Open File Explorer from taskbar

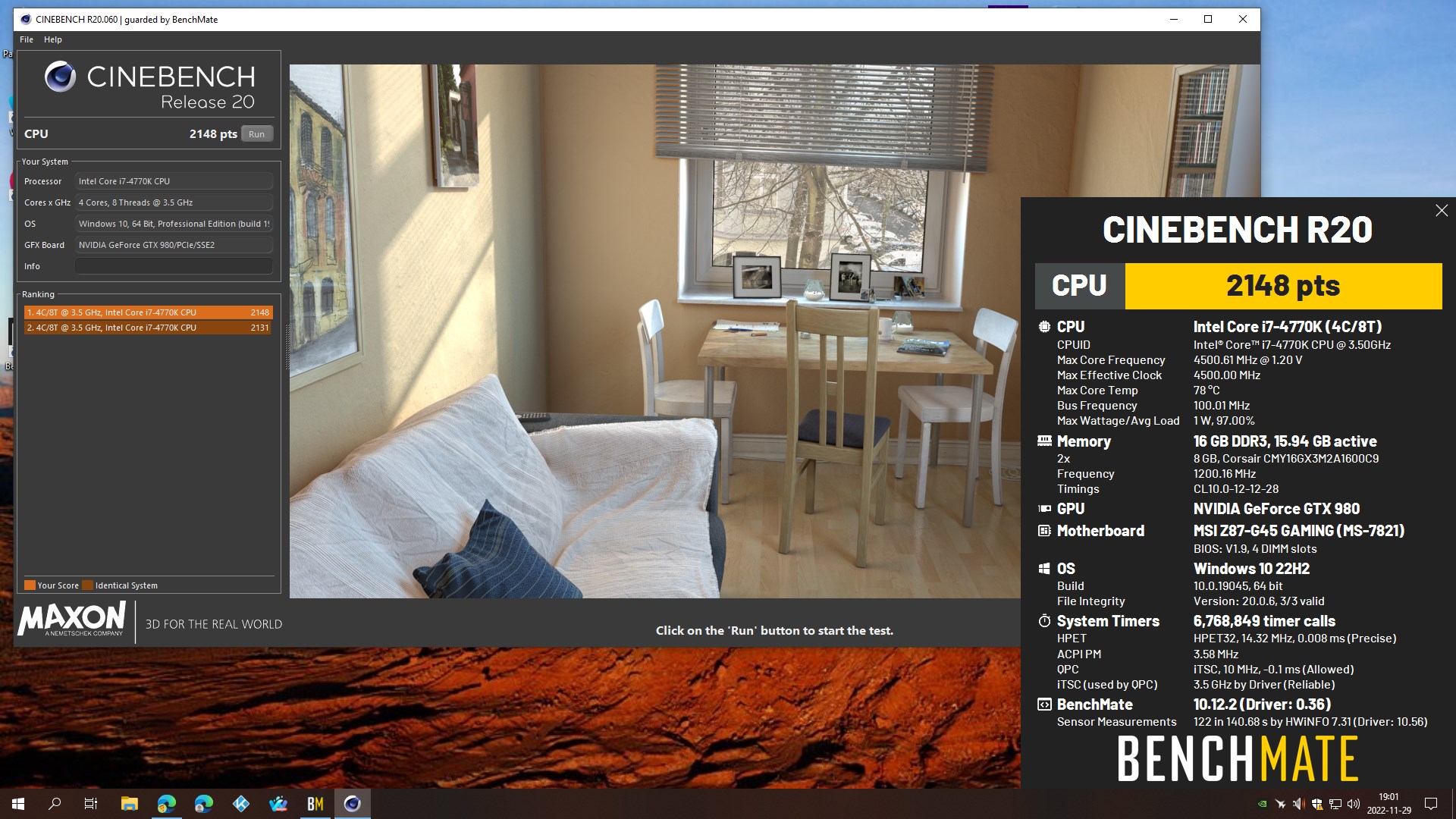click(130, 804)
